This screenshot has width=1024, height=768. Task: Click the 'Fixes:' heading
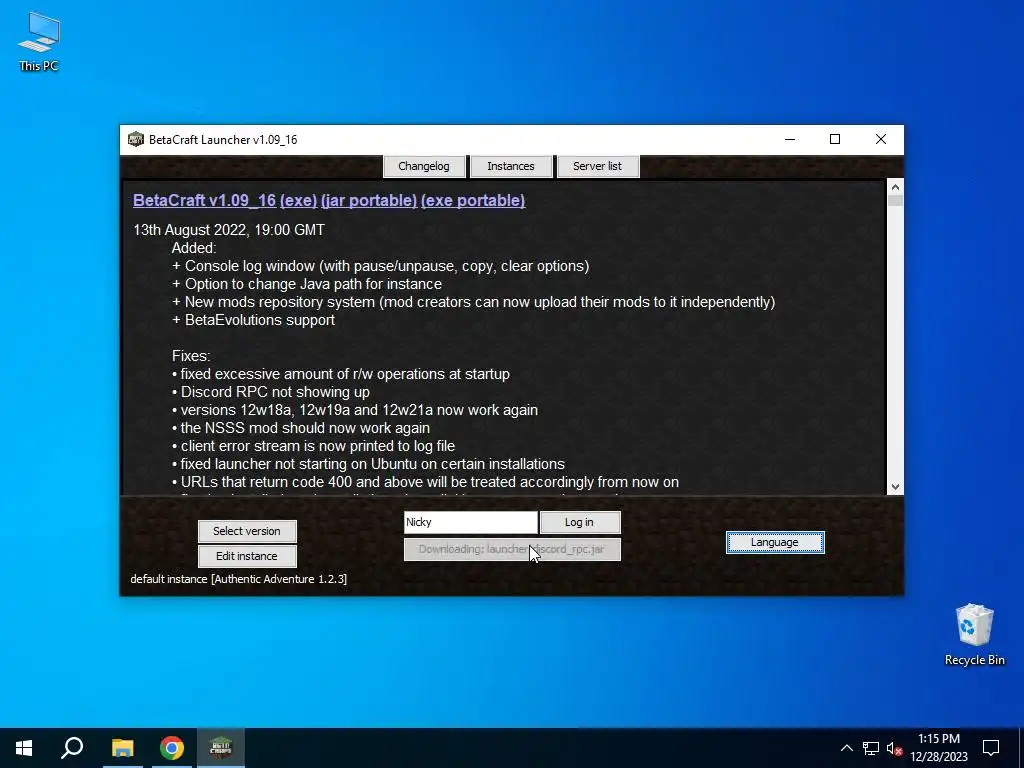[191, 356]
